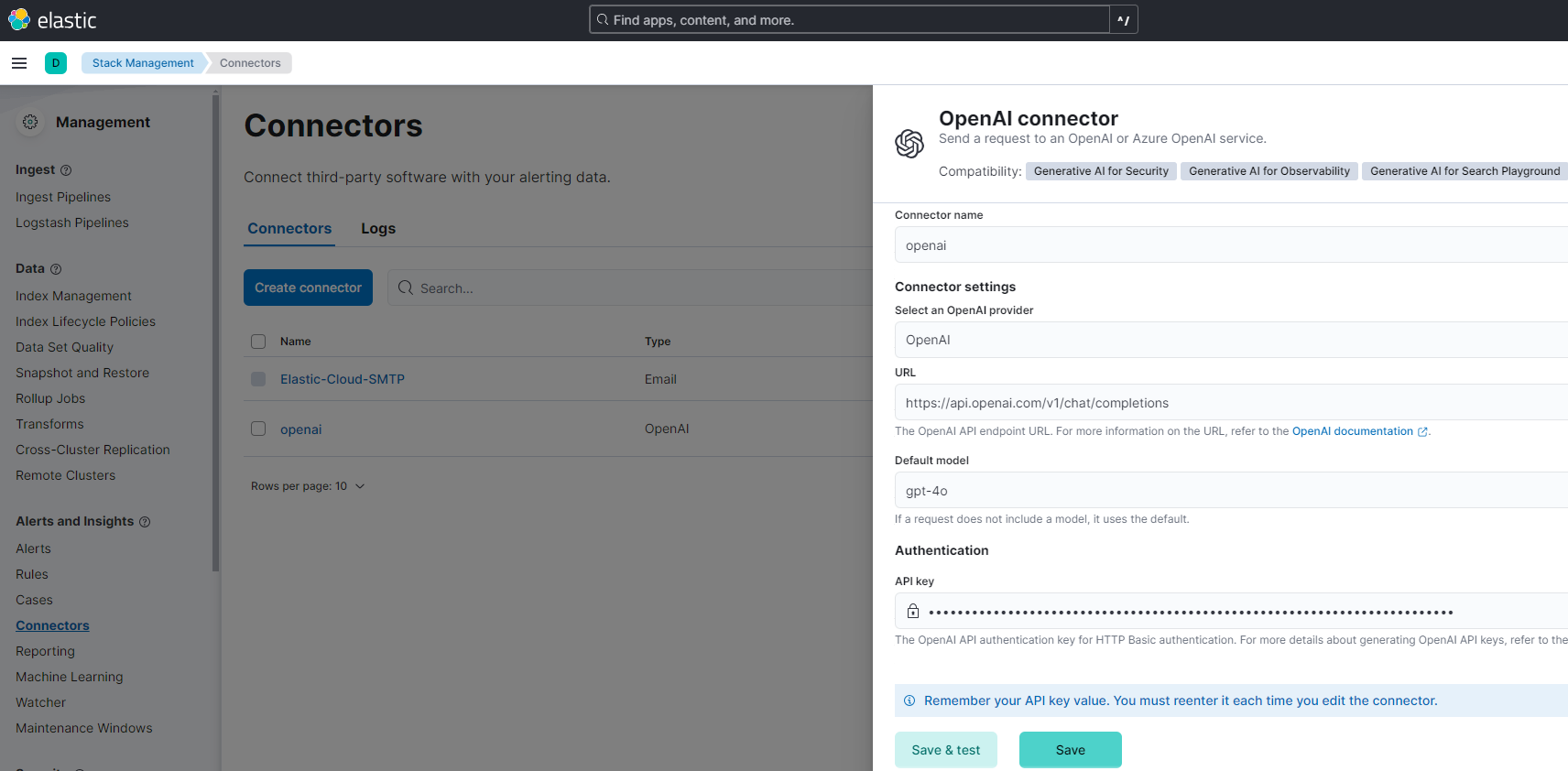Click the Email type cell
1568x771 pixels.
[660, 379]
